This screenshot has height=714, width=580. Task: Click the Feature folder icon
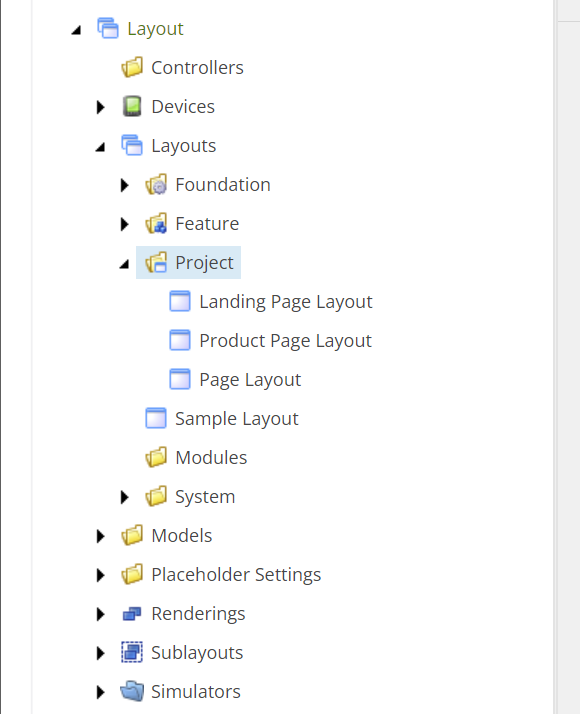click(x=156, y=224)
